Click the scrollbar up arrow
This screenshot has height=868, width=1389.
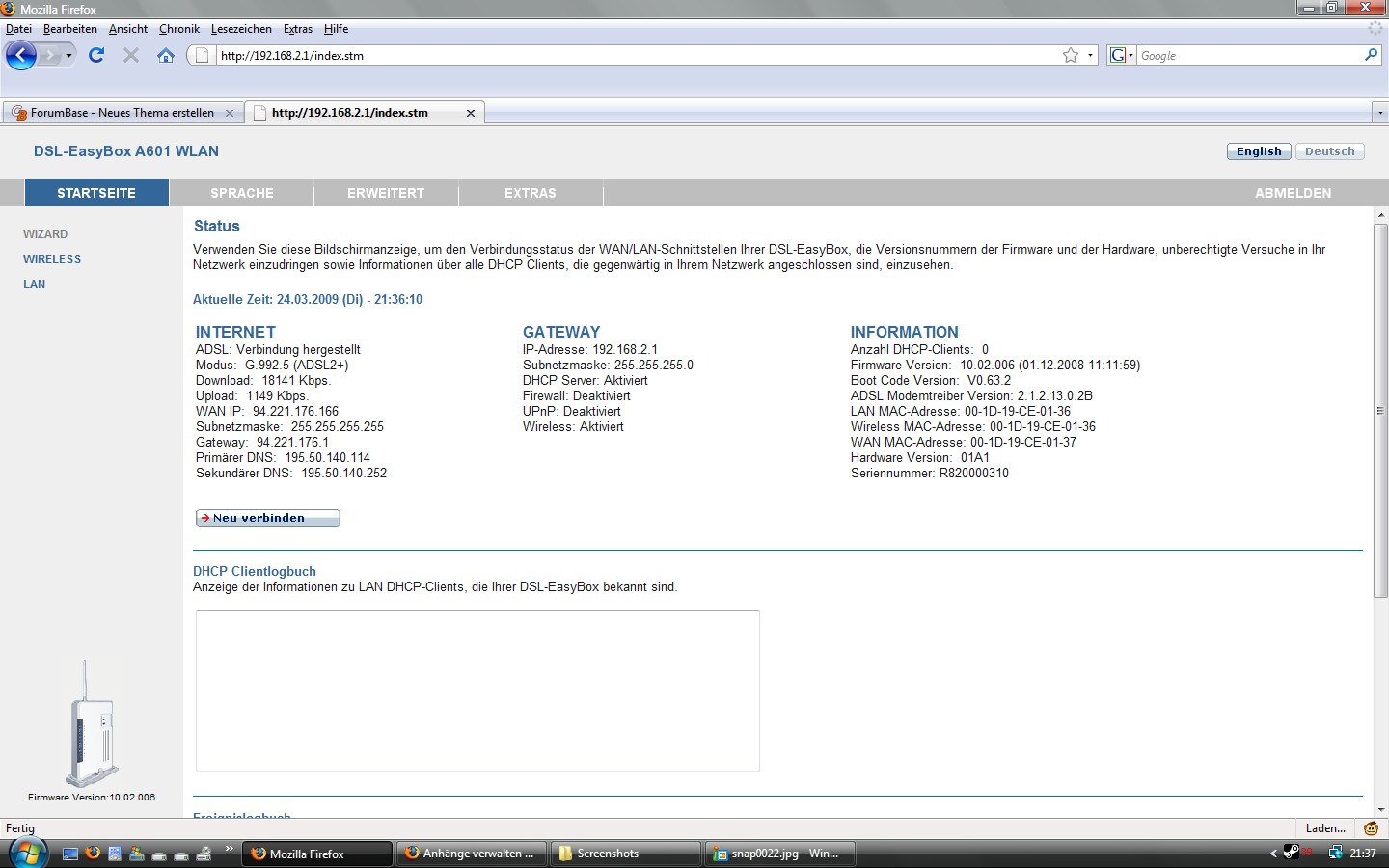pos(1380,215)
